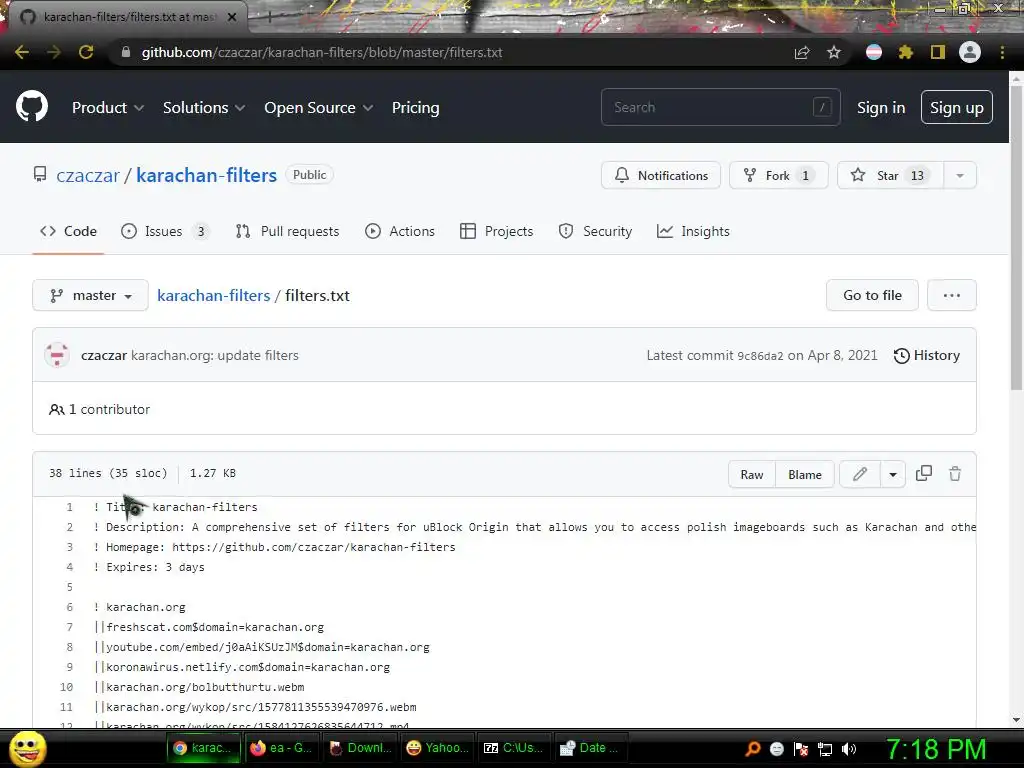Image resolution: width=1024 pixels, height=768 pixels.
Task: Open the Downl... taskbar item
Action: pos(360,748)
